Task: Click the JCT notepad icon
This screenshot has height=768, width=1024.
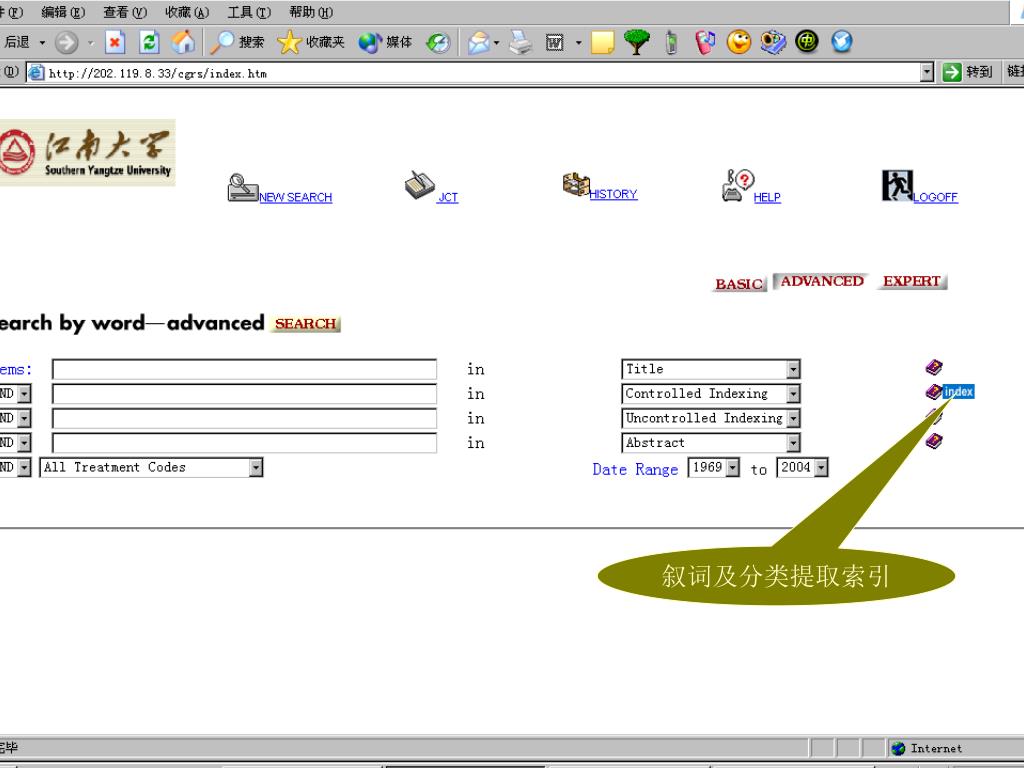Action: tap(419, 185)
